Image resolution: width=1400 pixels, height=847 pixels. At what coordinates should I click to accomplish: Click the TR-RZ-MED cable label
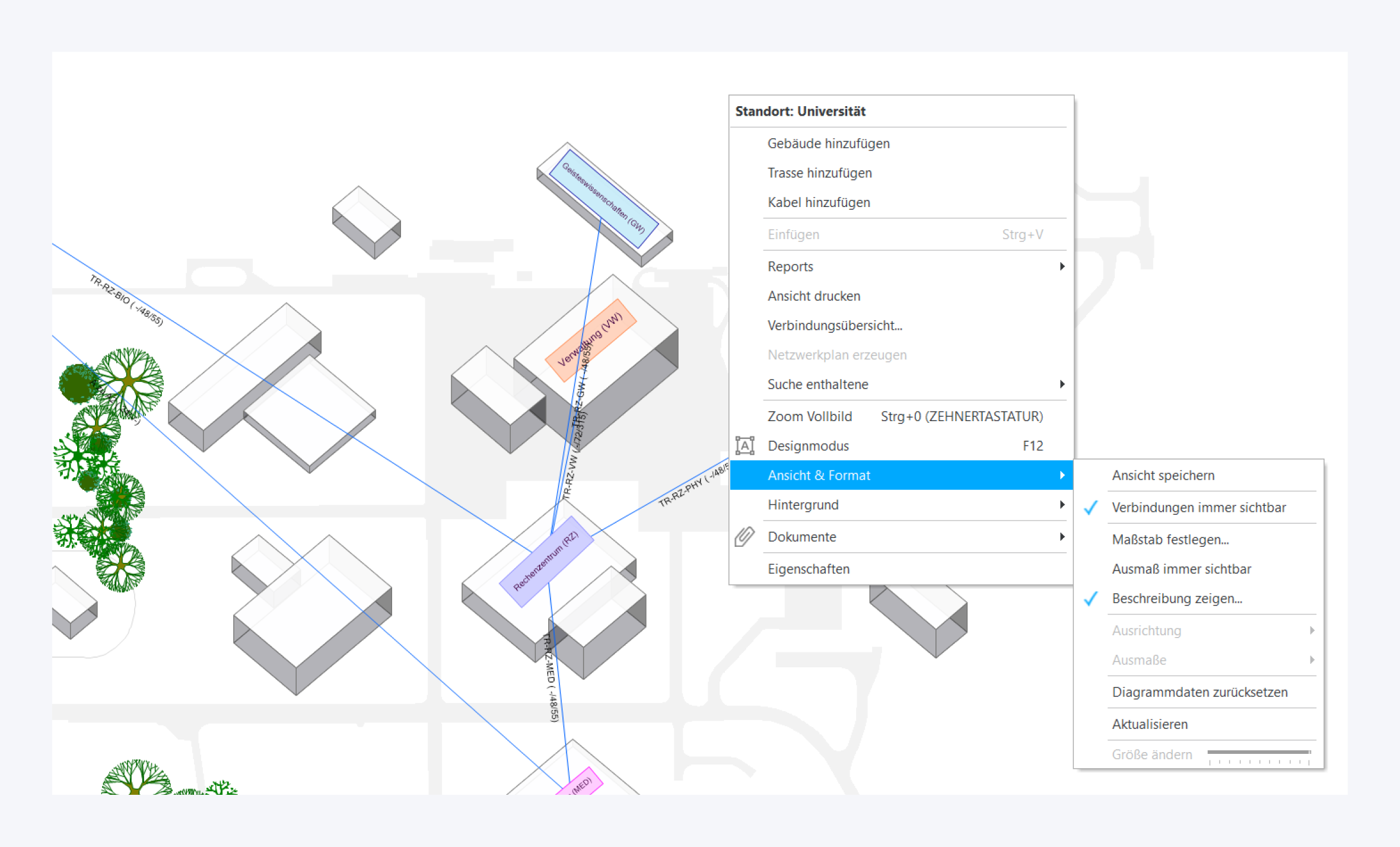[550, 677]
